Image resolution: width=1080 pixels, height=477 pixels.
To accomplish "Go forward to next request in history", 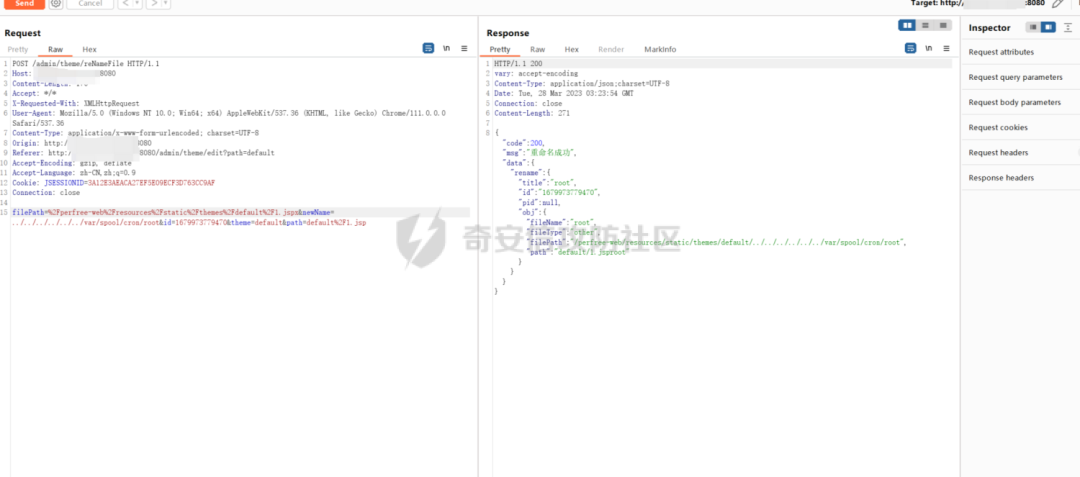I will 154,3.
